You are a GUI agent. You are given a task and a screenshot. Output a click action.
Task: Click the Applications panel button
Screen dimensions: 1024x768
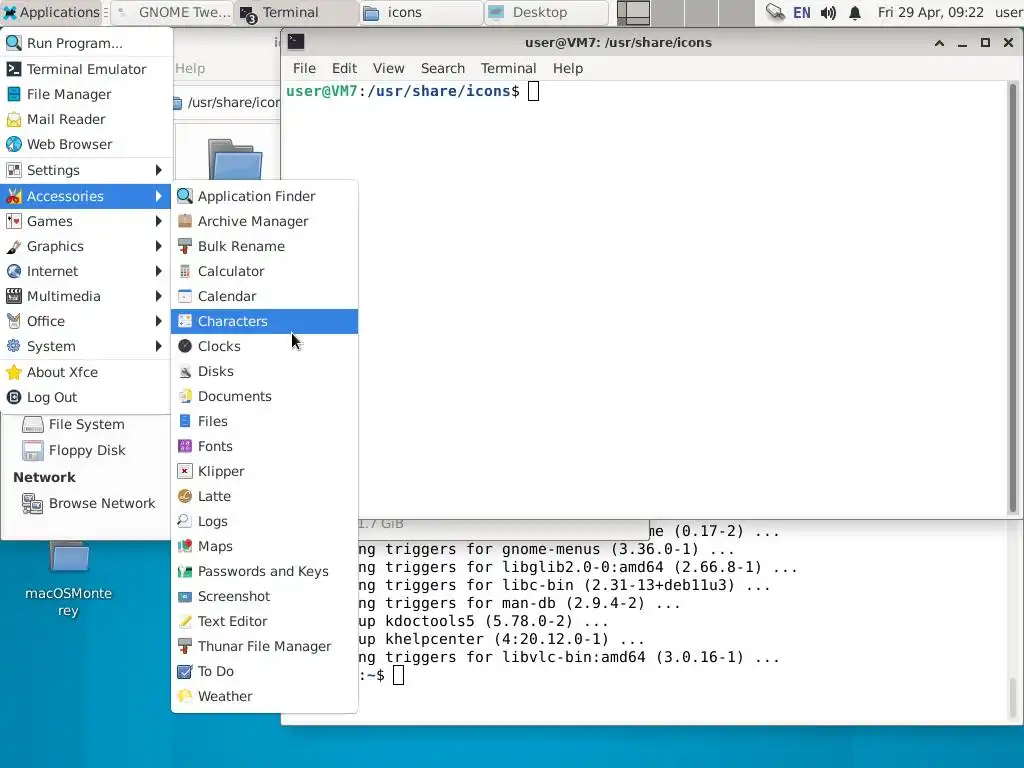tap(54, 12)
